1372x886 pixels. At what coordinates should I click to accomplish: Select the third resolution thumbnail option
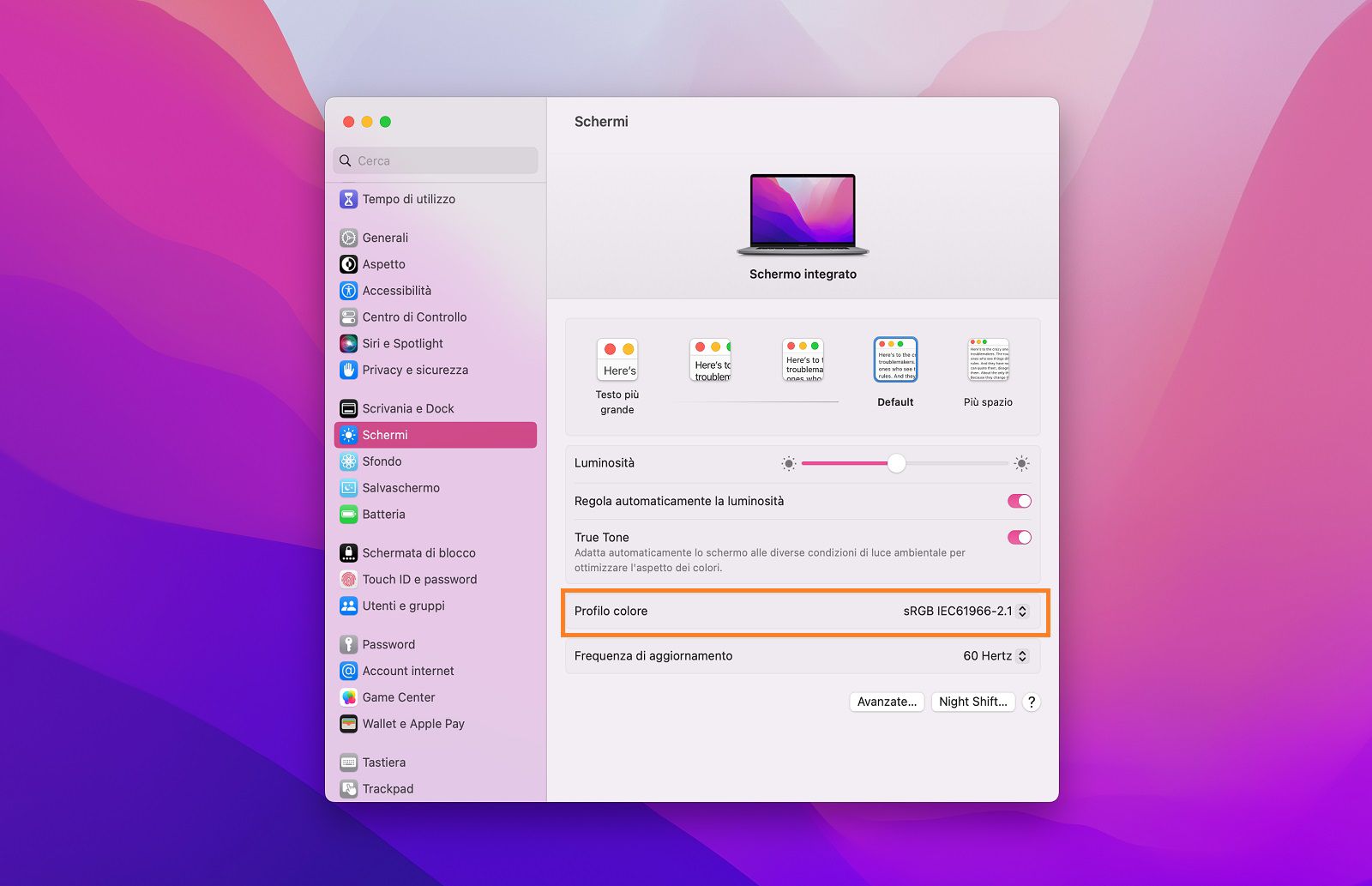[x=803, y=359]
